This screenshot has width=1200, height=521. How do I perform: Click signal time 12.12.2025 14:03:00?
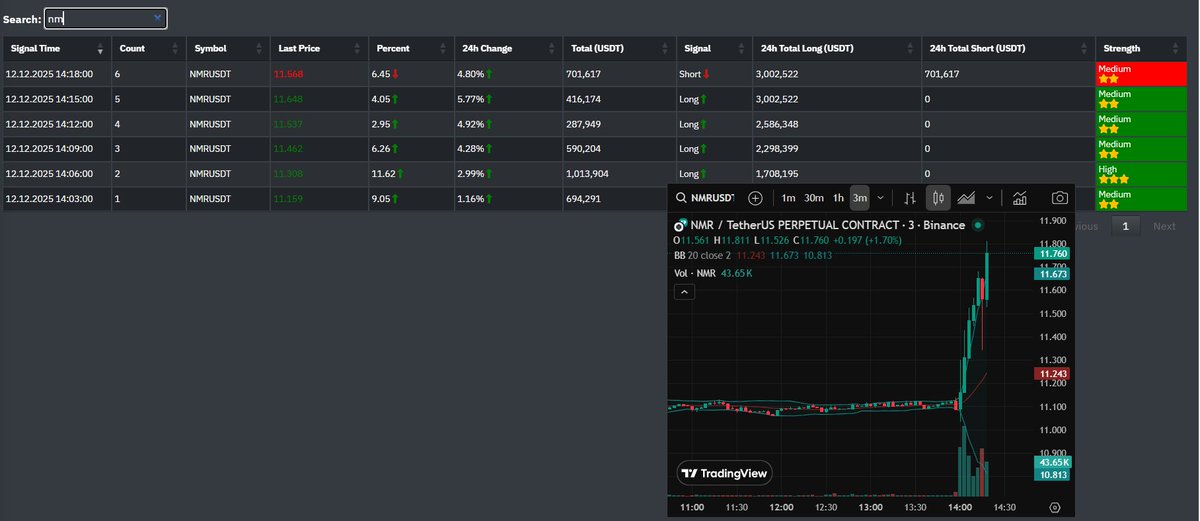pos(50,199)
